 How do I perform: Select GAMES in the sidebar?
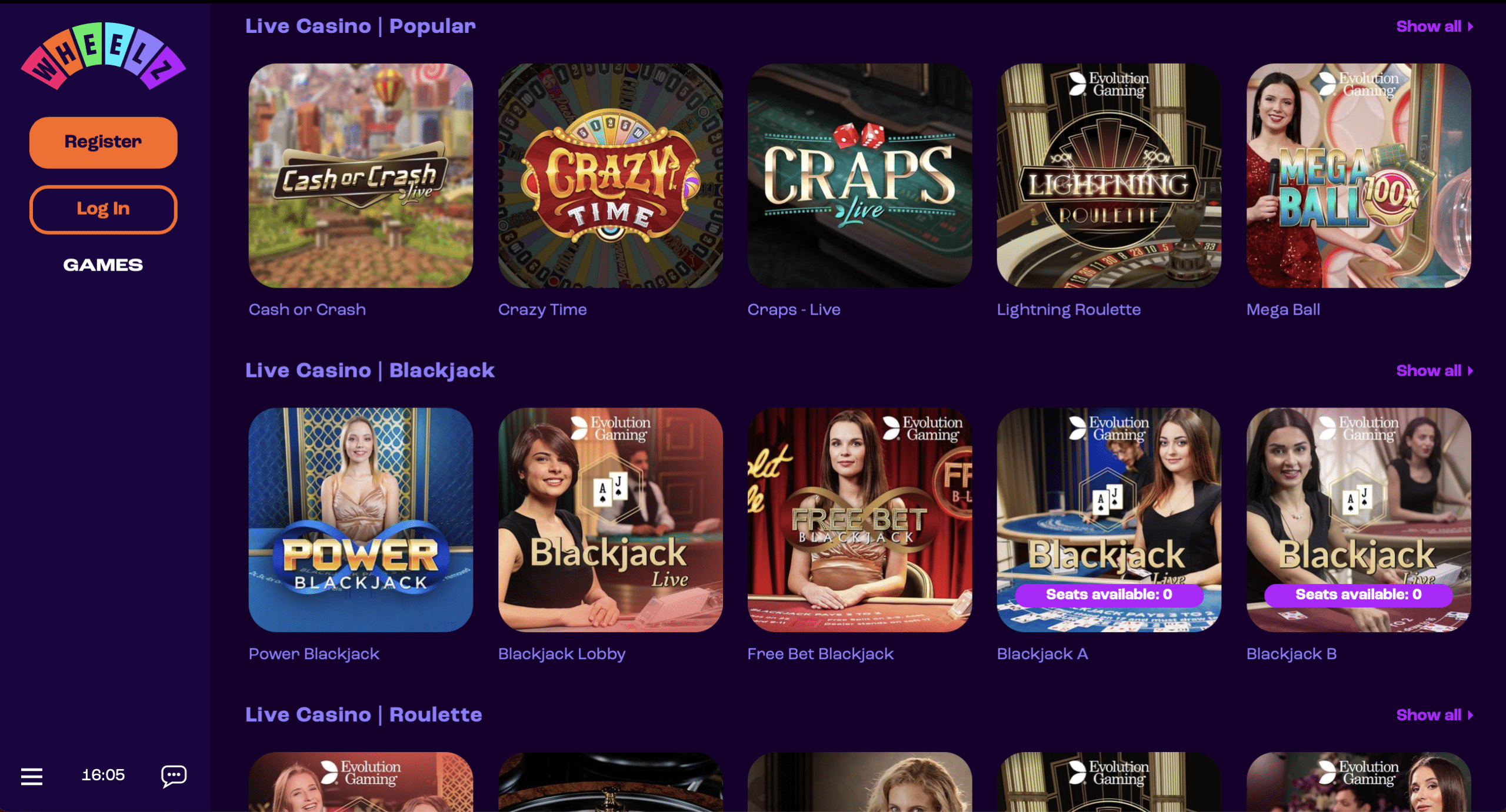click(x=103, y=265)
